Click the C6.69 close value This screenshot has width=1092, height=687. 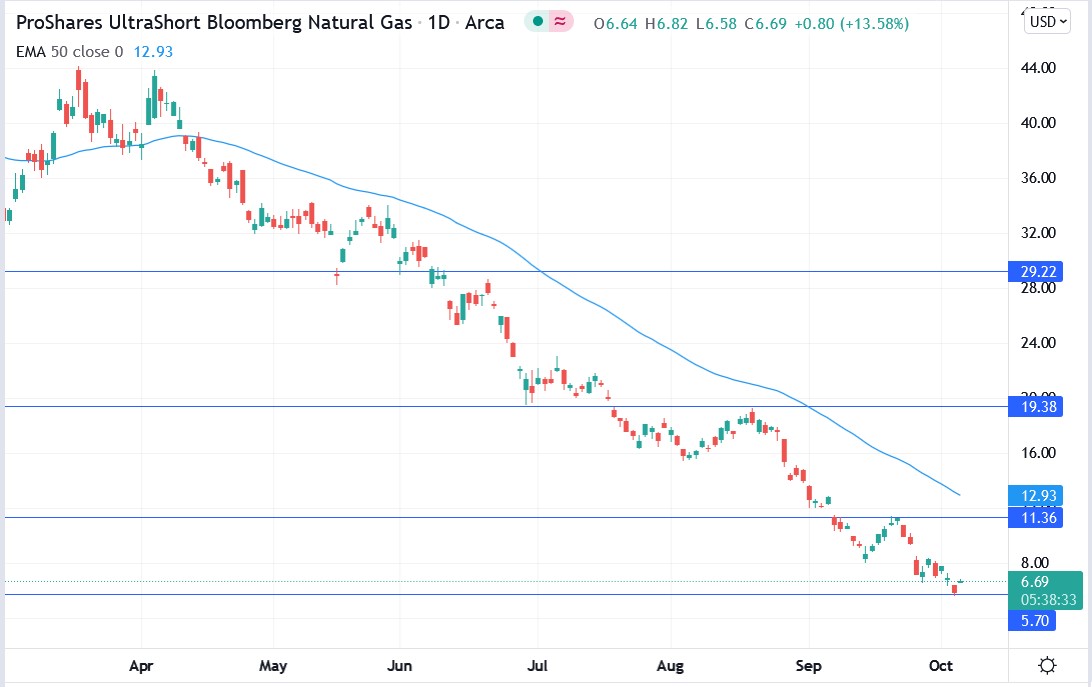[x=765, y=24]
